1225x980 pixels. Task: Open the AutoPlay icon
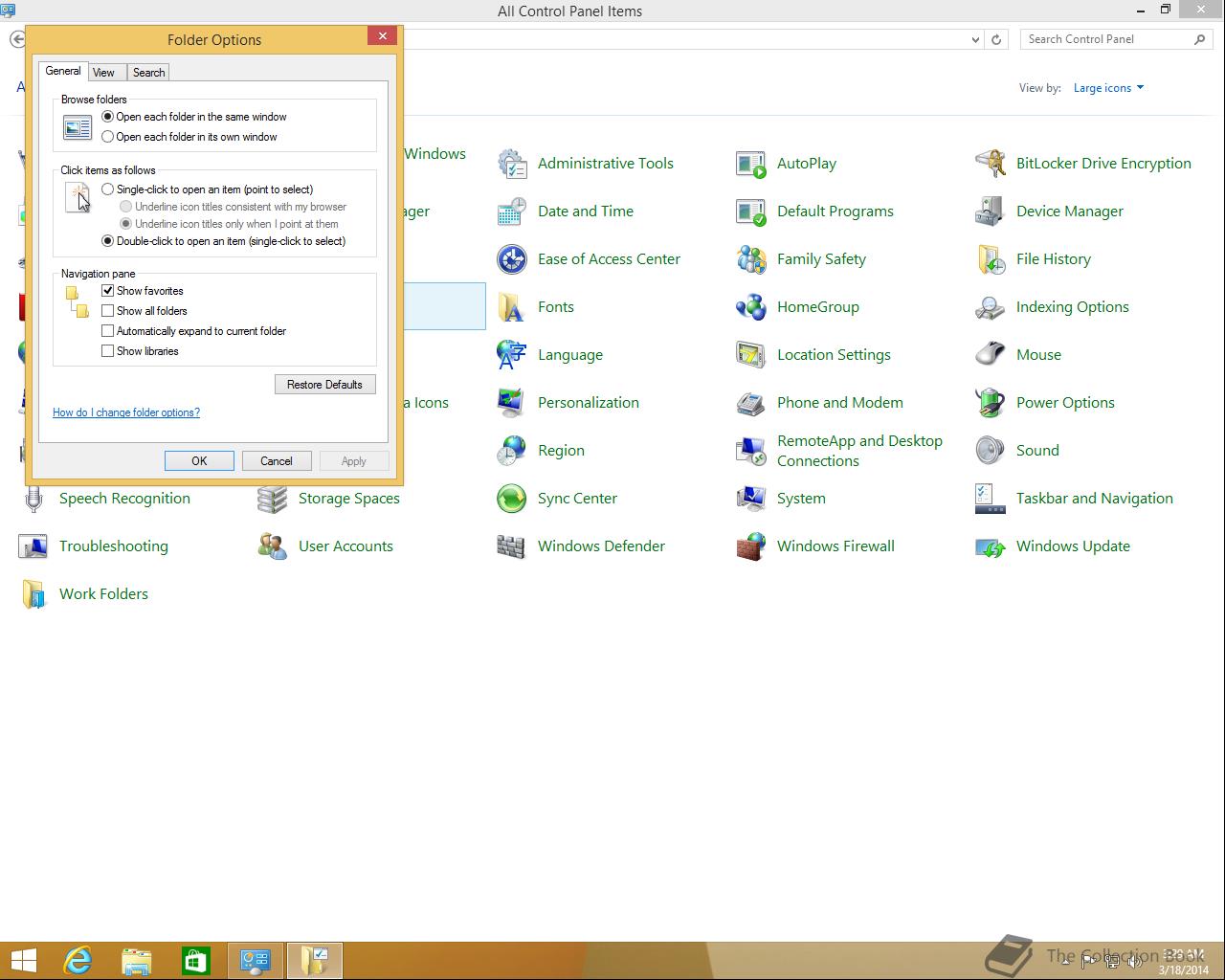[x=751, y=164]
